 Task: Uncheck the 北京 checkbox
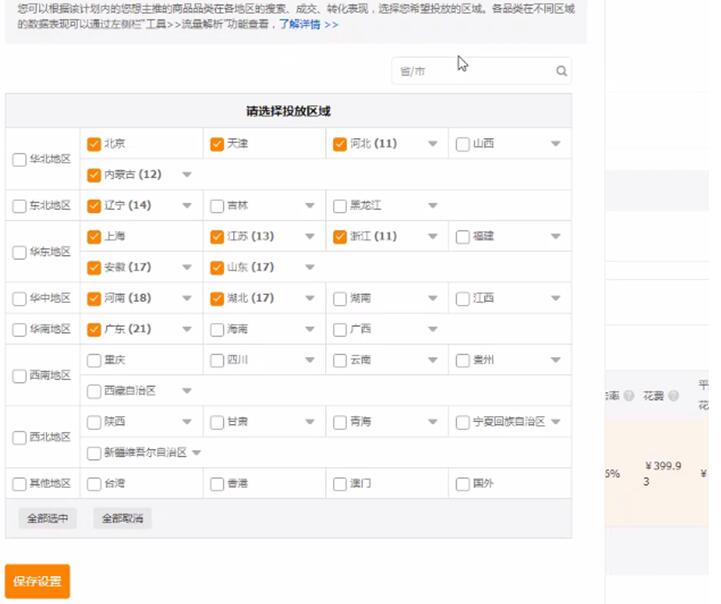pos(94,144)
